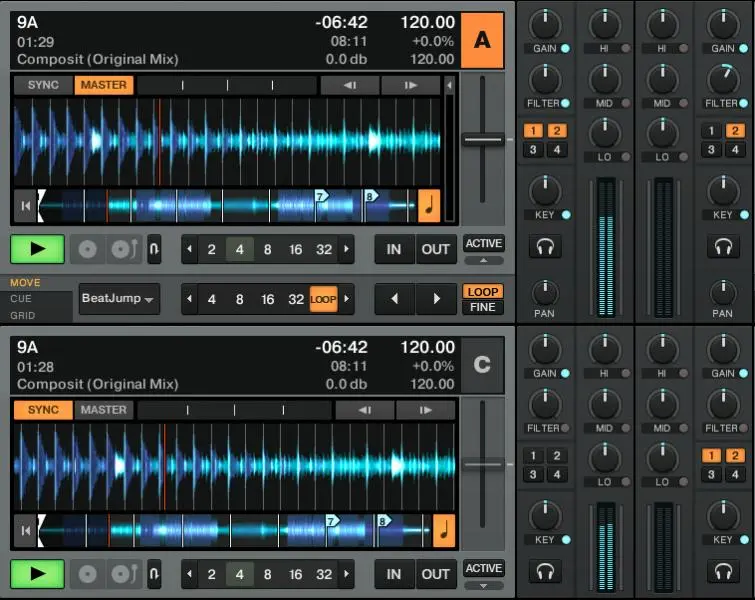Click the IN loop button on Deck A
Image resolution: width=755 pixels, height=600 pixels.
tap(394, 249)
